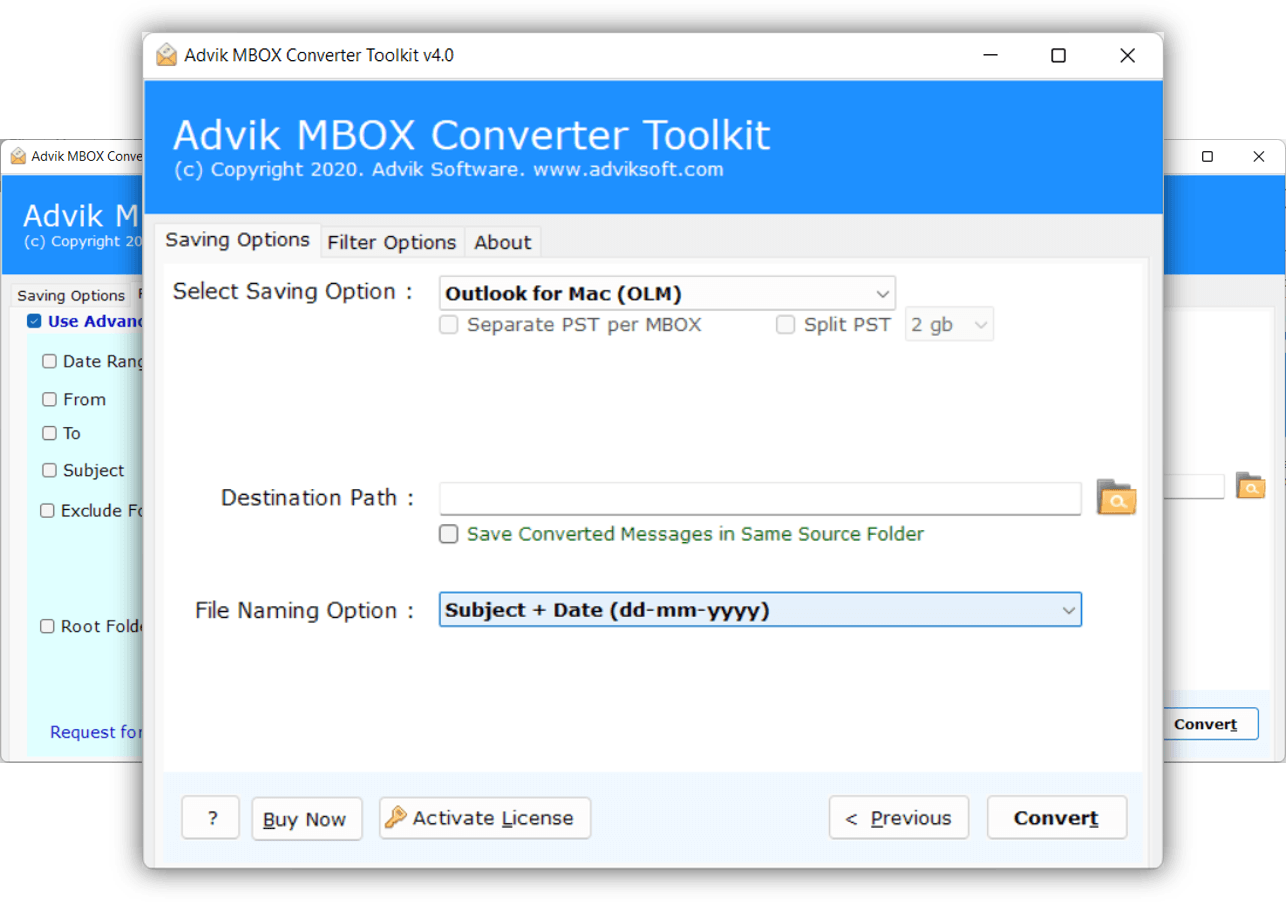Click the Buy Now button
Image resolution: width=1286 pixels, height=902 pixels.
pos(306,818)
